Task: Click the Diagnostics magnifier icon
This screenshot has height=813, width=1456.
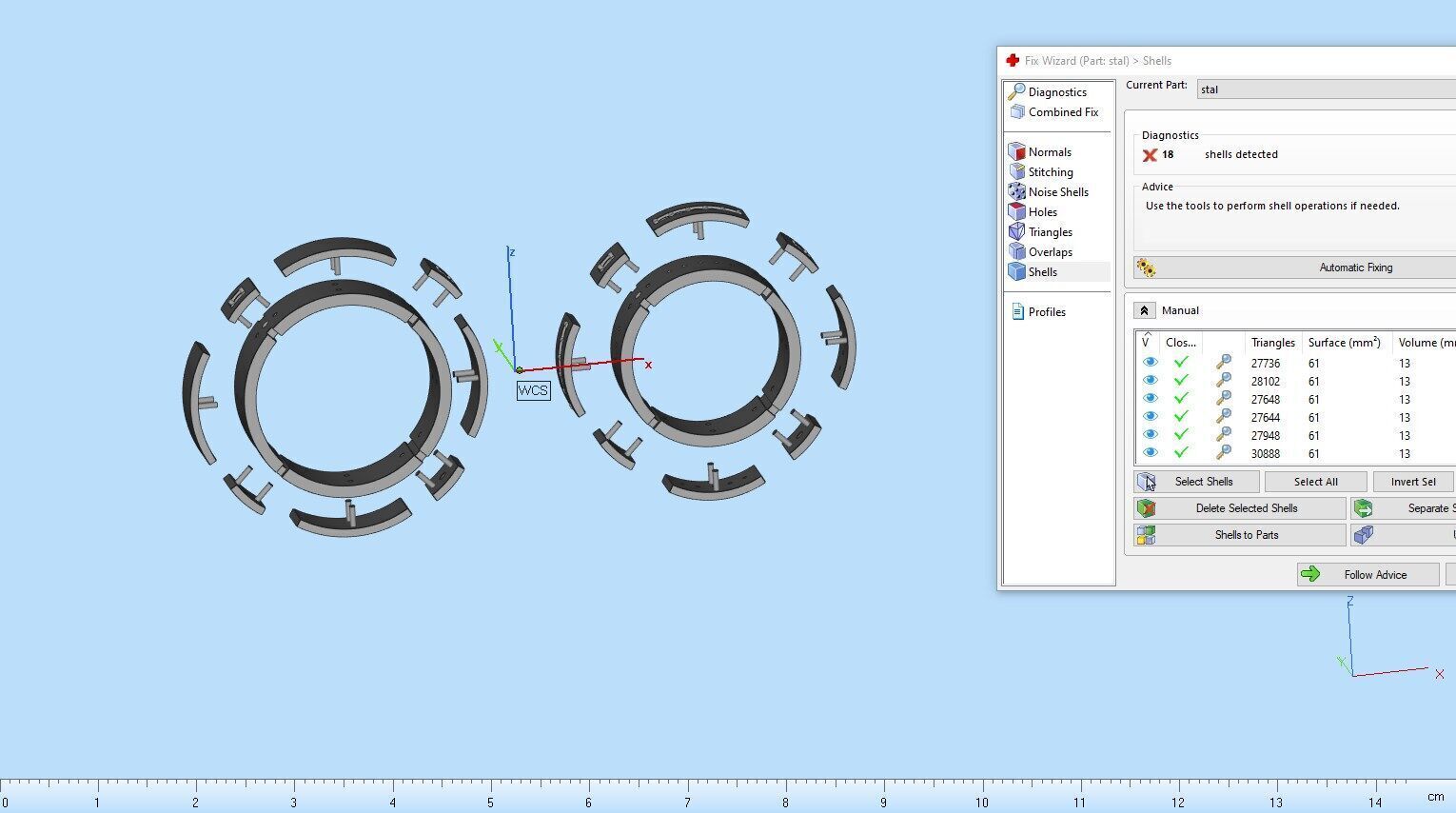Action: (1016, 91)
